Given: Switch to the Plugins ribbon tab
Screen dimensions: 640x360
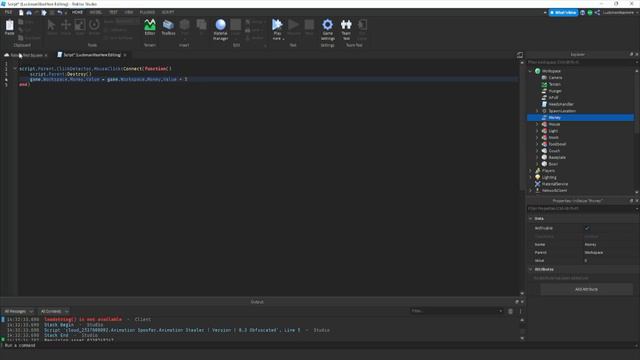Looking at the screenshot, I should [147, 12].
